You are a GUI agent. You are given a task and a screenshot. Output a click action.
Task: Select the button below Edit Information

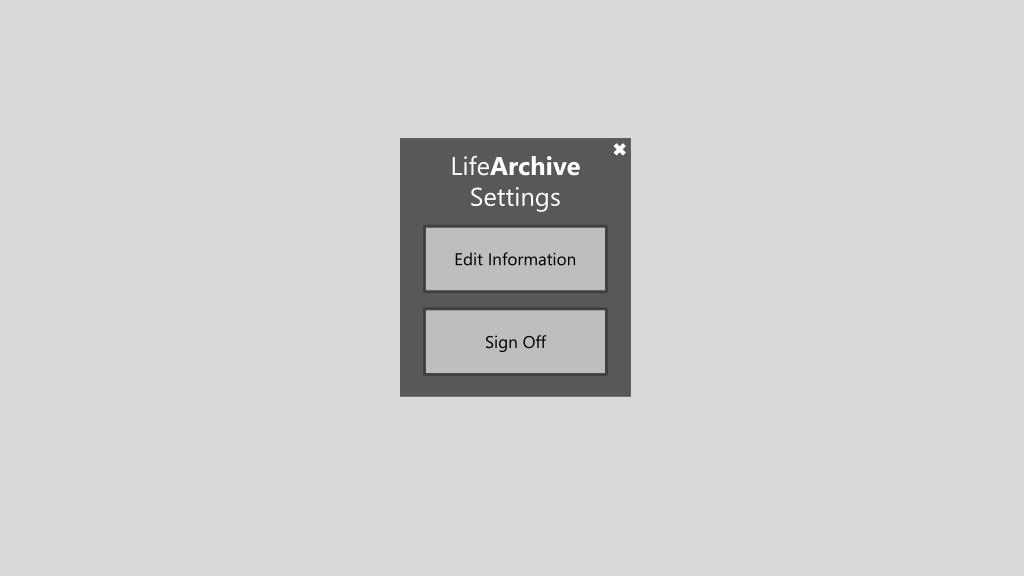point(515,342)
